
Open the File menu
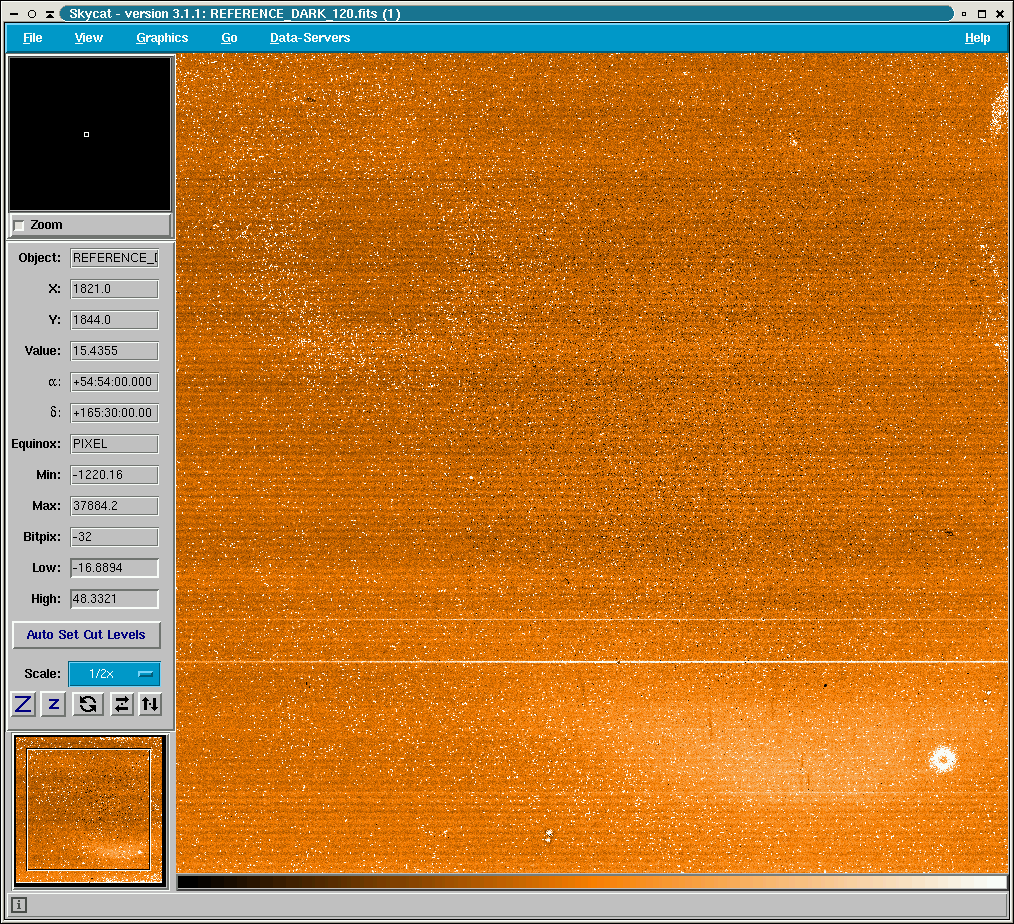click(x=33, y=38)
